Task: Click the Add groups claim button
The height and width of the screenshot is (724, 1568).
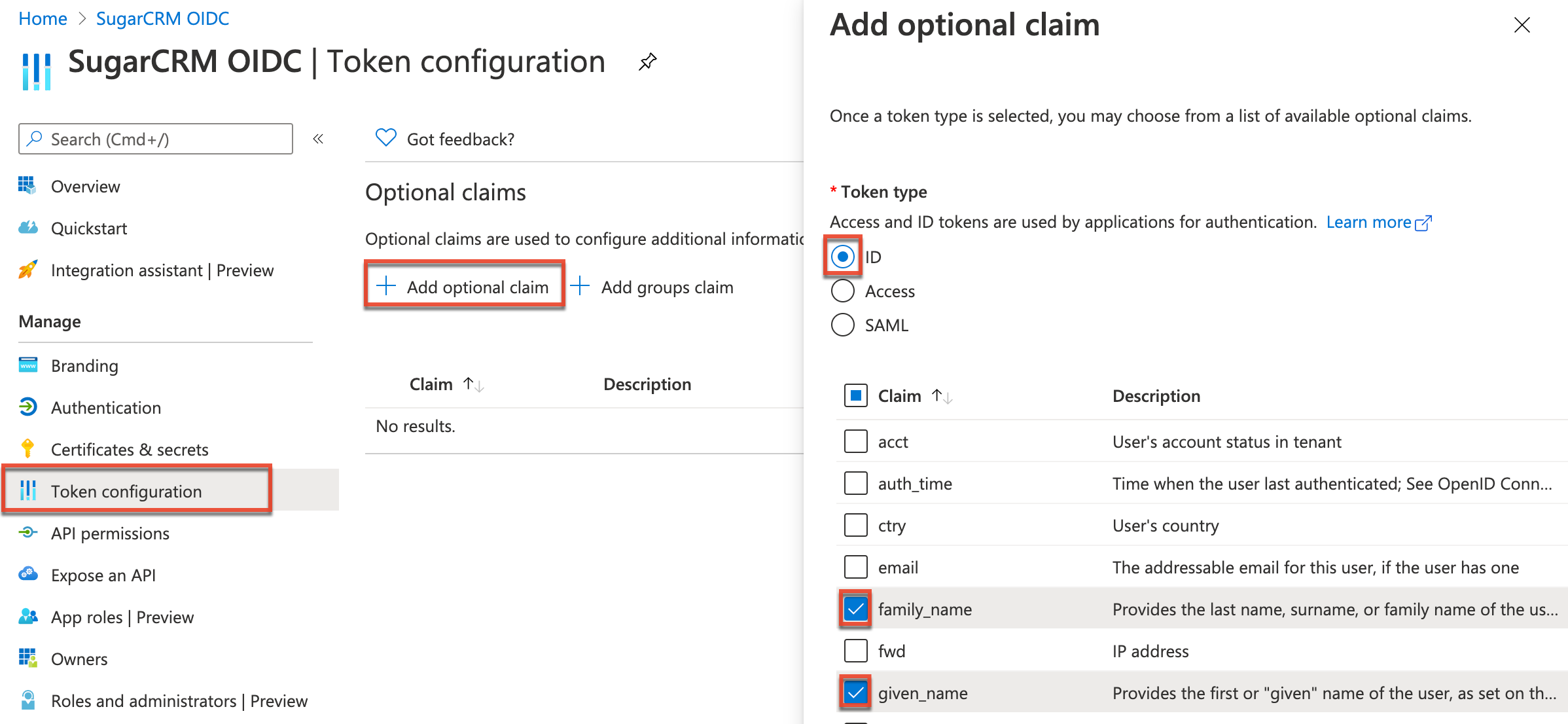Action: [656, 286]
